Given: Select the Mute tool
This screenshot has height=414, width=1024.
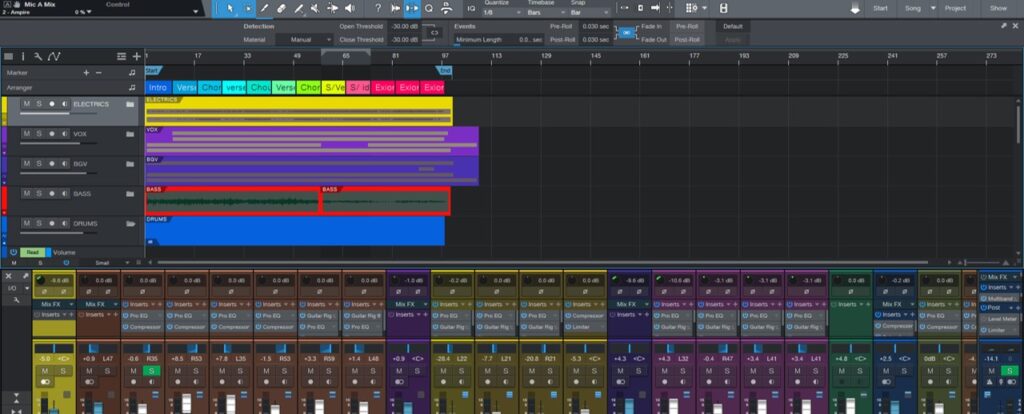Looking at the screenshot, I should pyautogui.click(x=315, y=8).
